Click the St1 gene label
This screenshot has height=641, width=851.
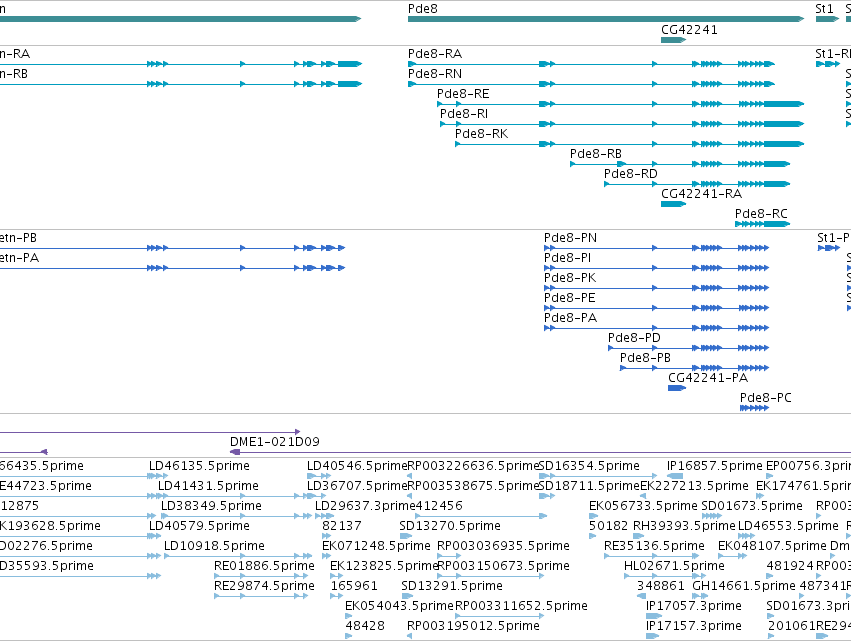[x=824, y=9]
